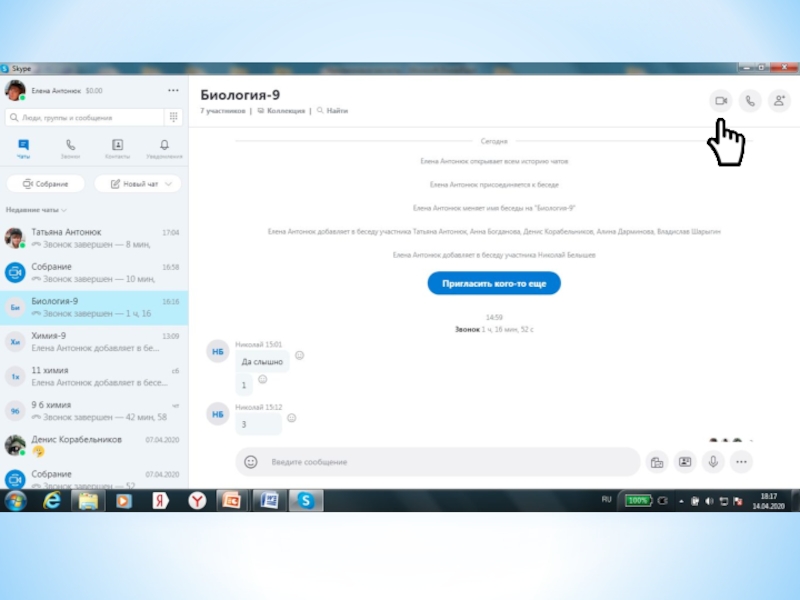Switch to the Контакты tab

pyautogui.click(x=117, y=148)
